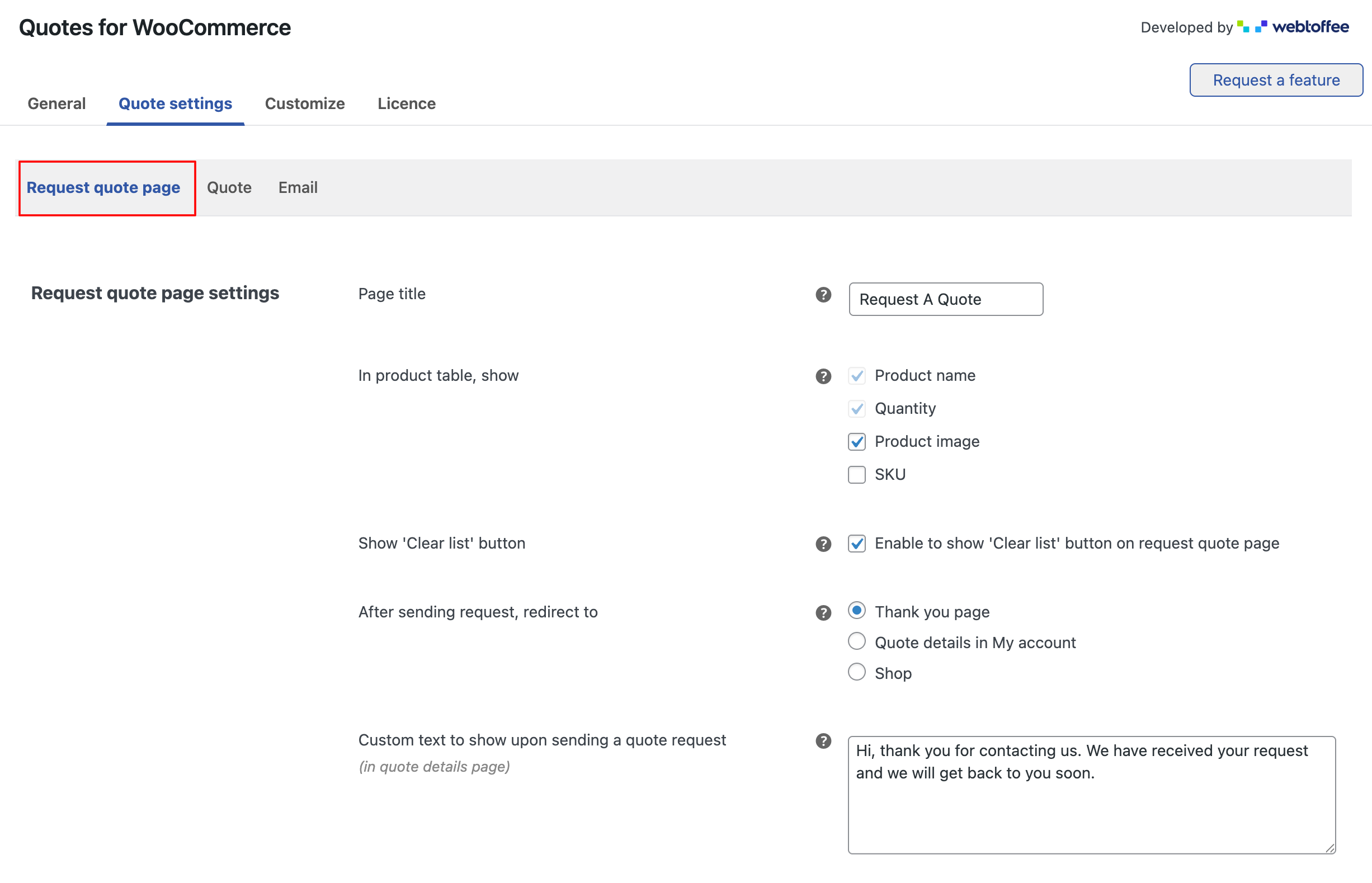Click the Request a feature button
Viewport: 1372px width, 883px height.
(x=1276, y=80)
